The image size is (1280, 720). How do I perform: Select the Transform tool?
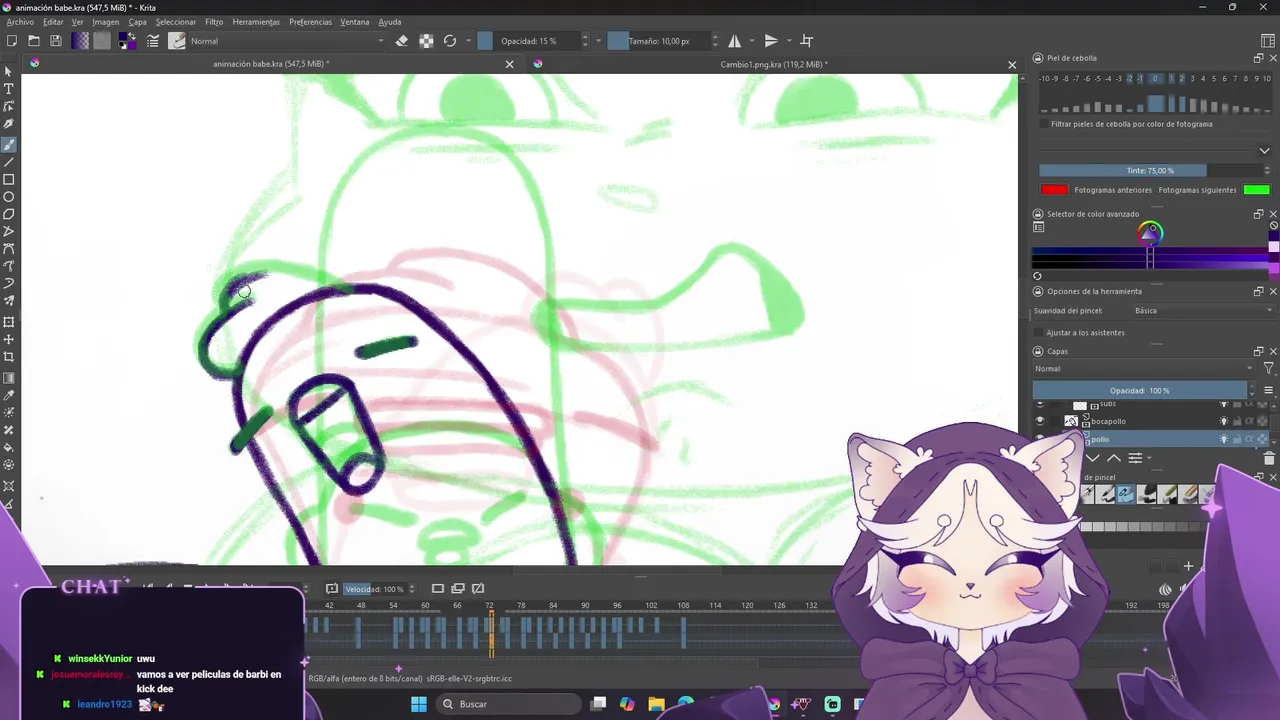pos(9,321)
